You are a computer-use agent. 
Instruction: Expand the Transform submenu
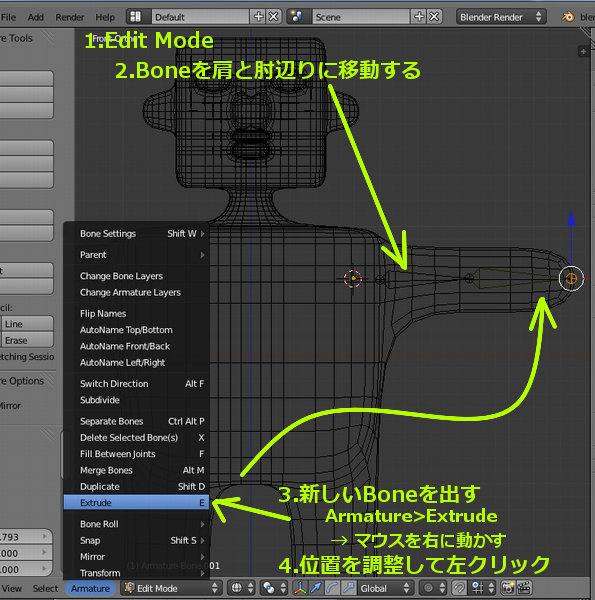(x=137, y=573)
